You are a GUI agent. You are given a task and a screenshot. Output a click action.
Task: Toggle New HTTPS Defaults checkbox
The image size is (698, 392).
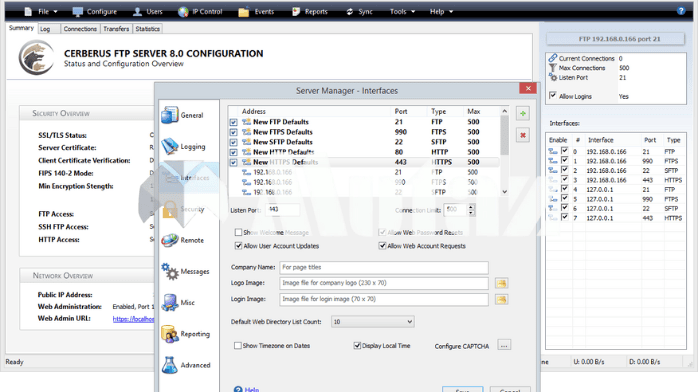(x=233, y=162)
